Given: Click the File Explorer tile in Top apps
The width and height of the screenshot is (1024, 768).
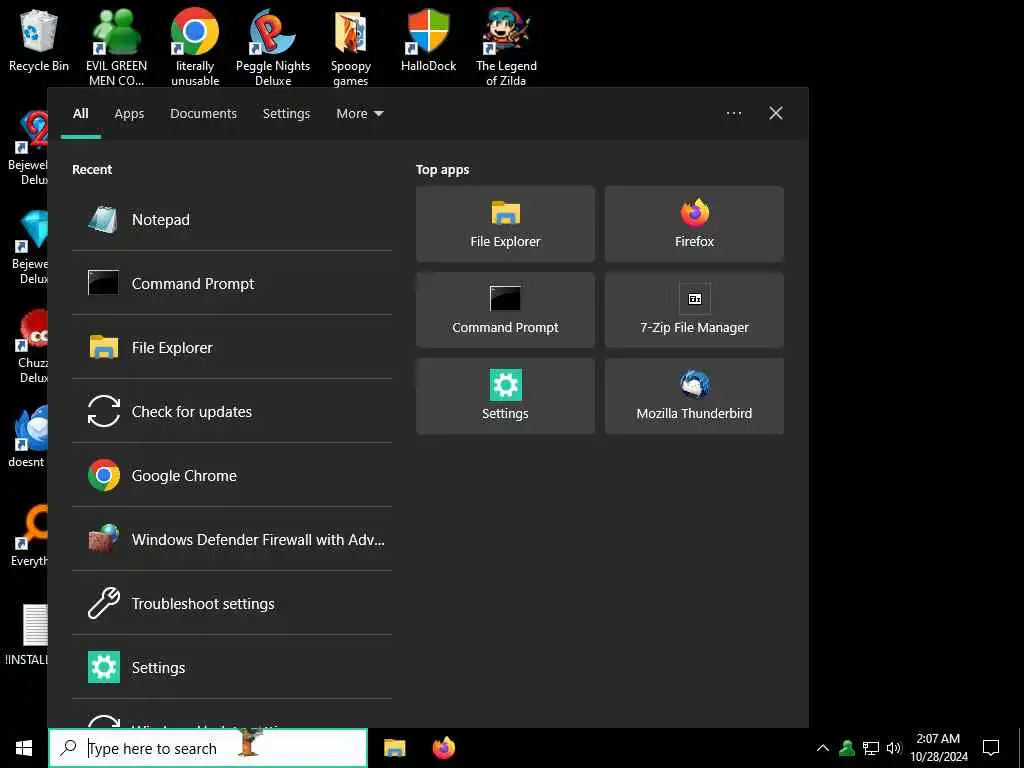Looking at the screenshot, I should coord(505,224).
